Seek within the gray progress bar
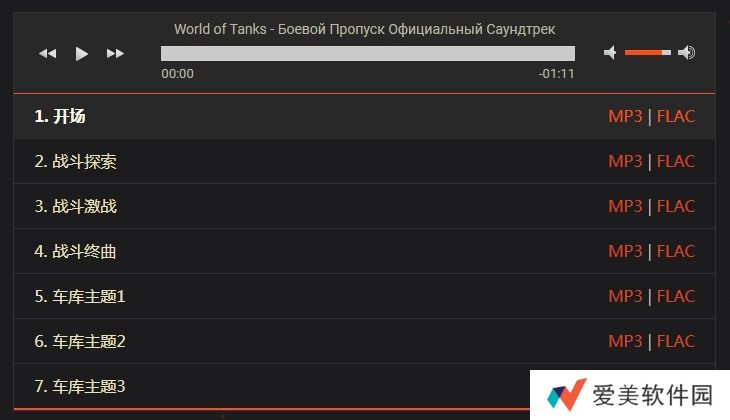This screenshot has height=420, width=730. 367,53
